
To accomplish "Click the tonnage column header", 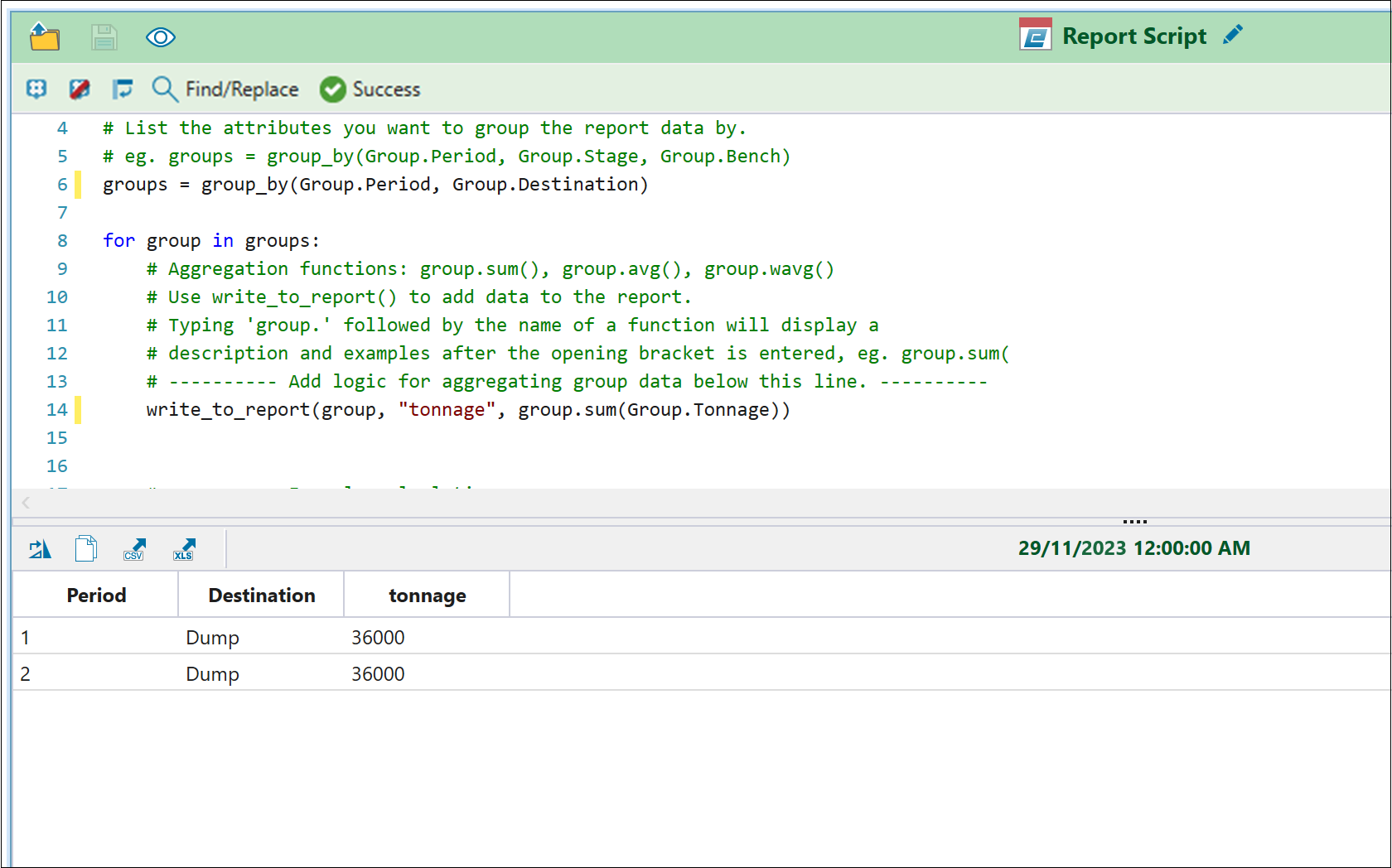I will coord(427,595).
